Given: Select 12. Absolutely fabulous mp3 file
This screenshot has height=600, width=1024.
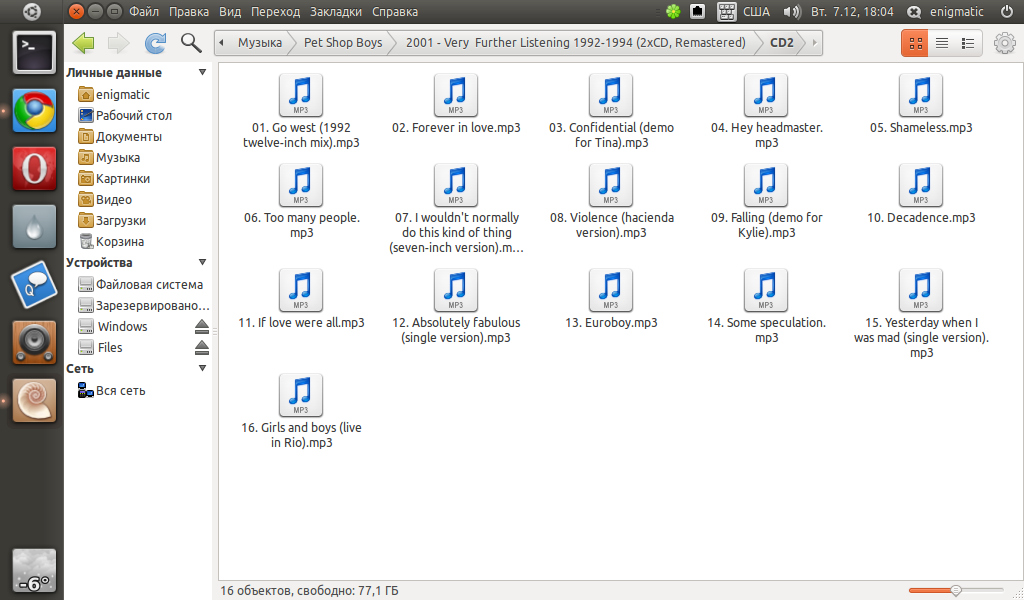Looking at the screenshot, I should (456, 306).
